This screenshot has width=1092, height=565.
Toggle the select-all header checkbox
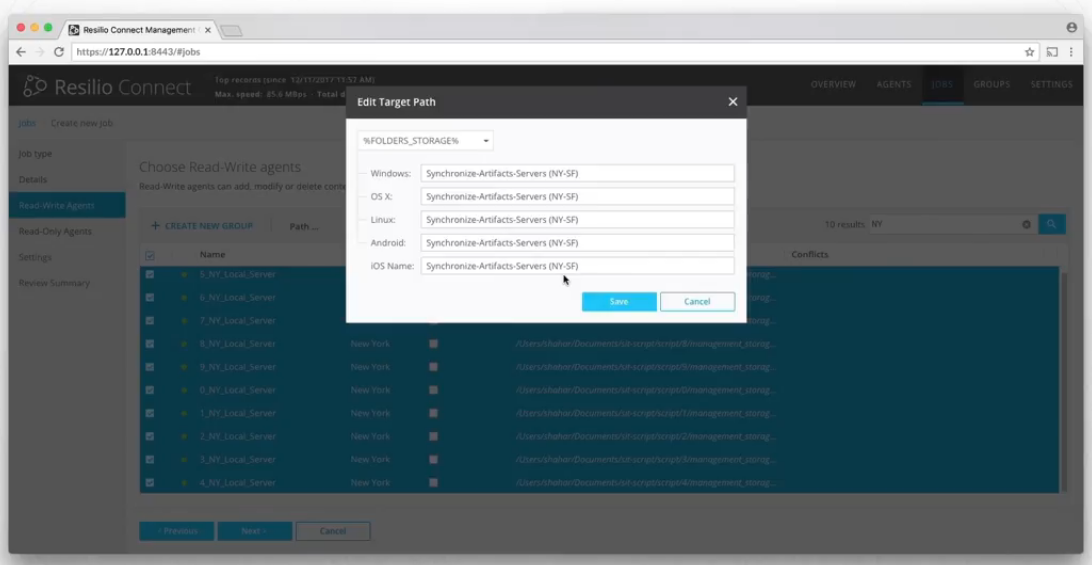click(150, 255)
